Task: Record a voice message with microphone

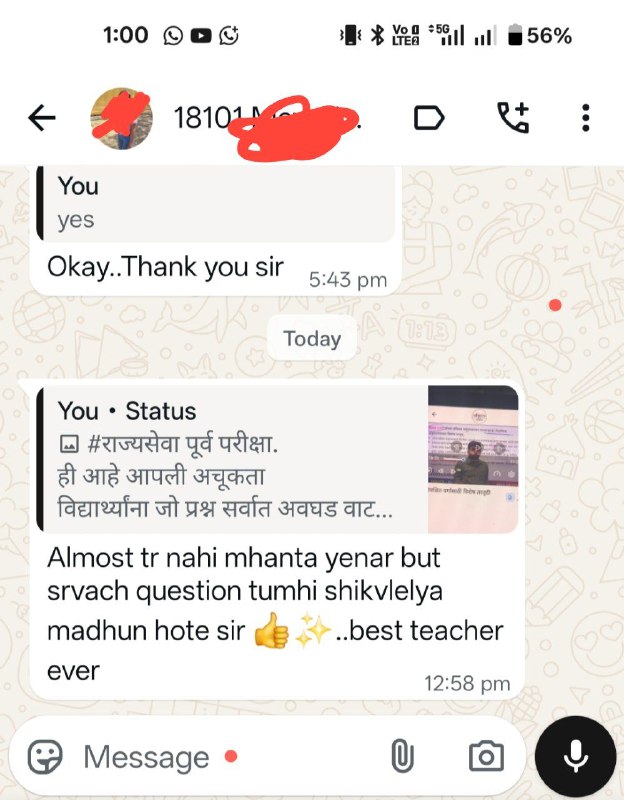Action: (576, 757)
